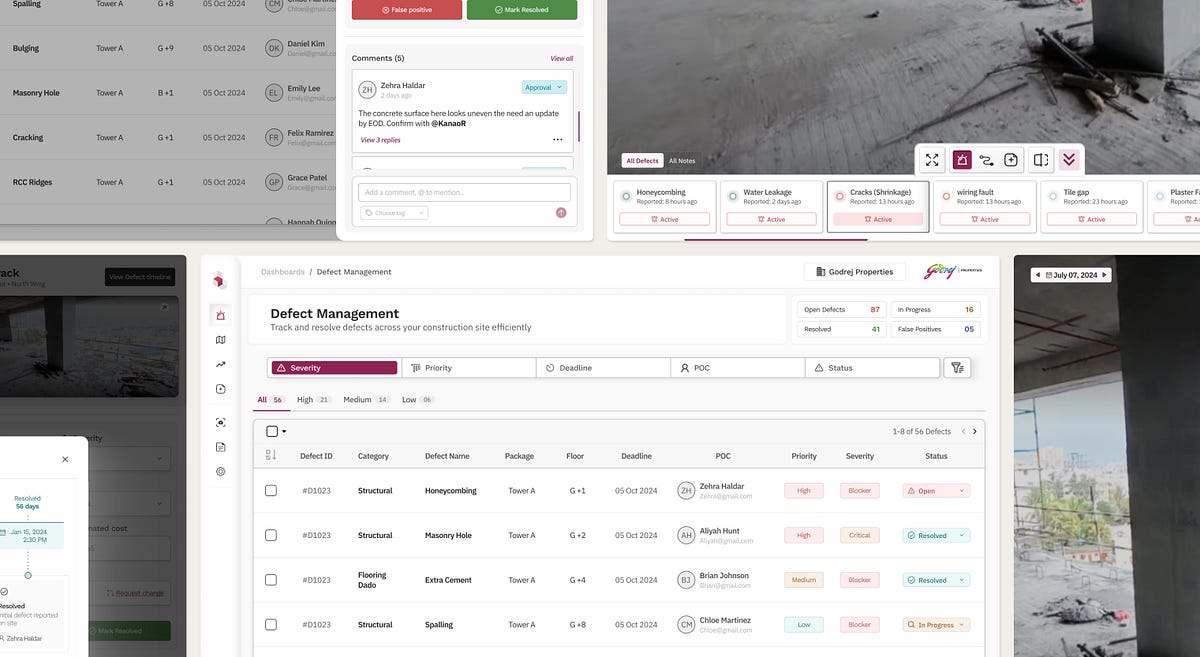
Task: Switch to the All Defects tab
Action: coord(642,160)
